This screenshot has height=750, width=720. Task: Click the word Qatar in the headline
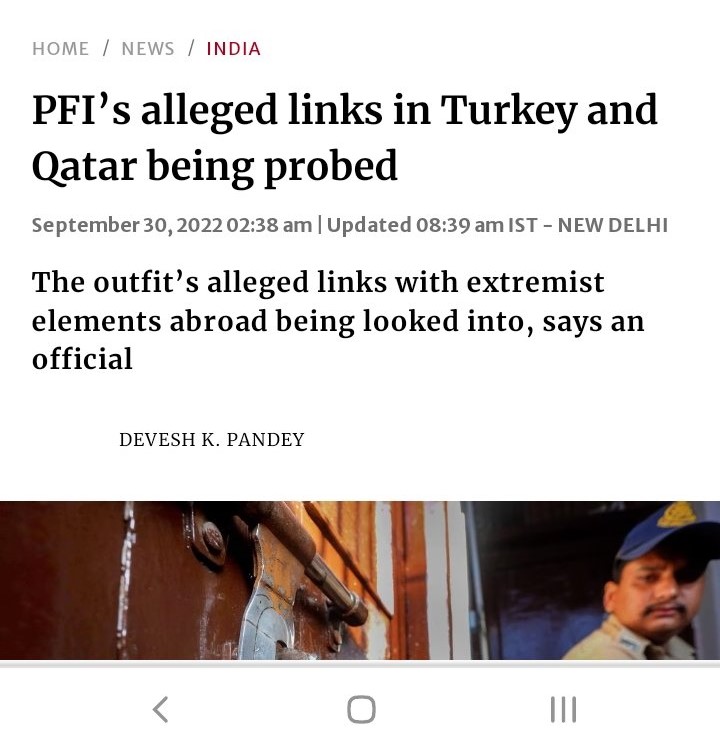pyautogui.click(x=84, y=166)
